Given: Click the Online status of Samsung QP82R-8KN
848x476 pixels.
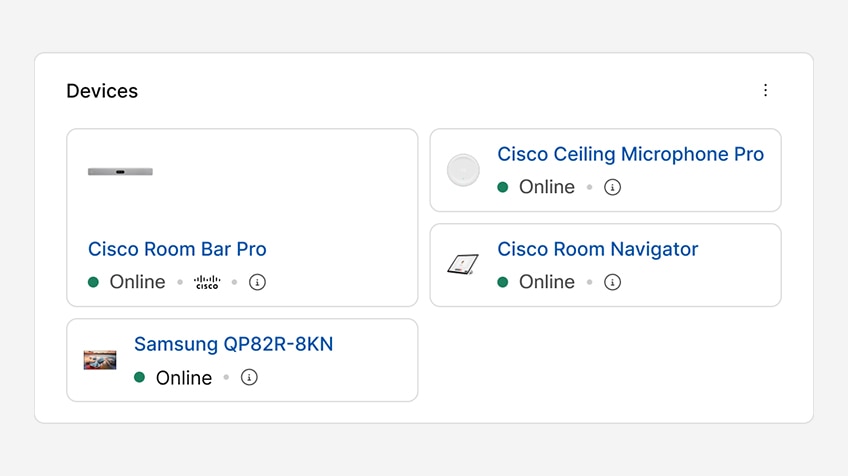Looking at the screenshot, I should point(184,378).
